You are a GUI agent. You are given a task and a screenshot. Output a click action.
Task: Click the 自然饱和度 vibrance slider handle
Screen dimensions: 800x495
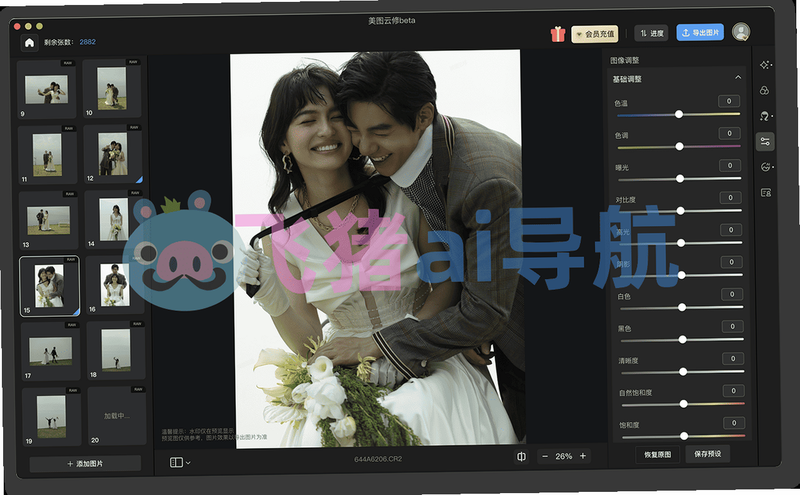pos(683,404)
